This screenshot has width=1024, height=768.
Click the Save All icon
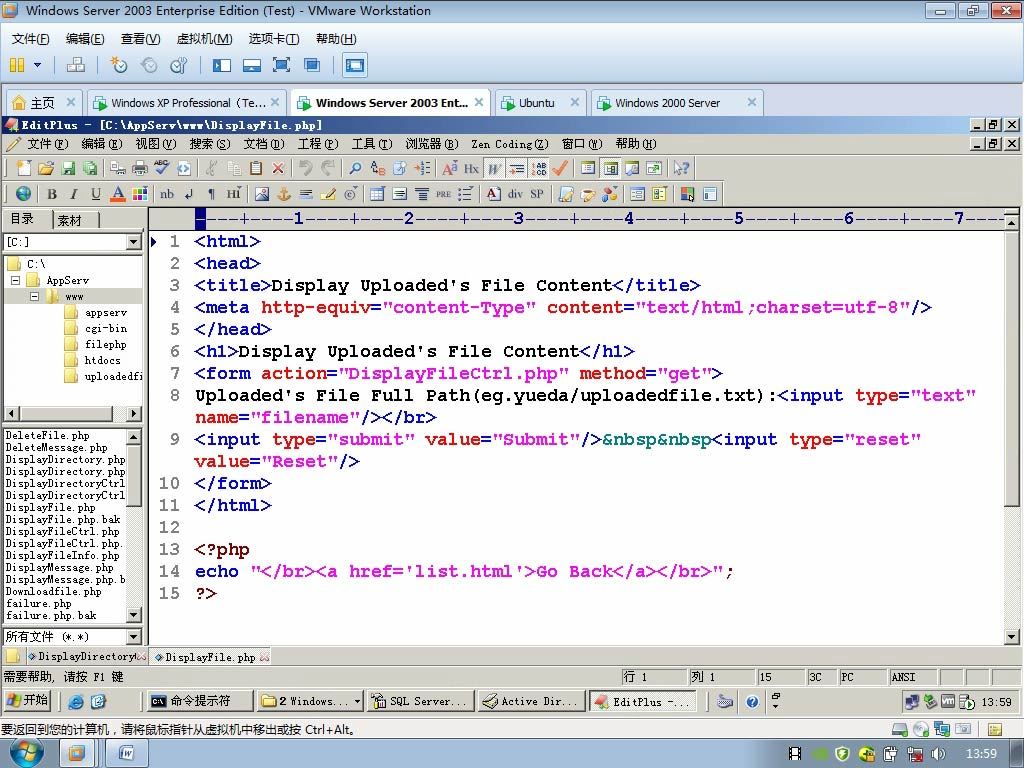[90, 168]
